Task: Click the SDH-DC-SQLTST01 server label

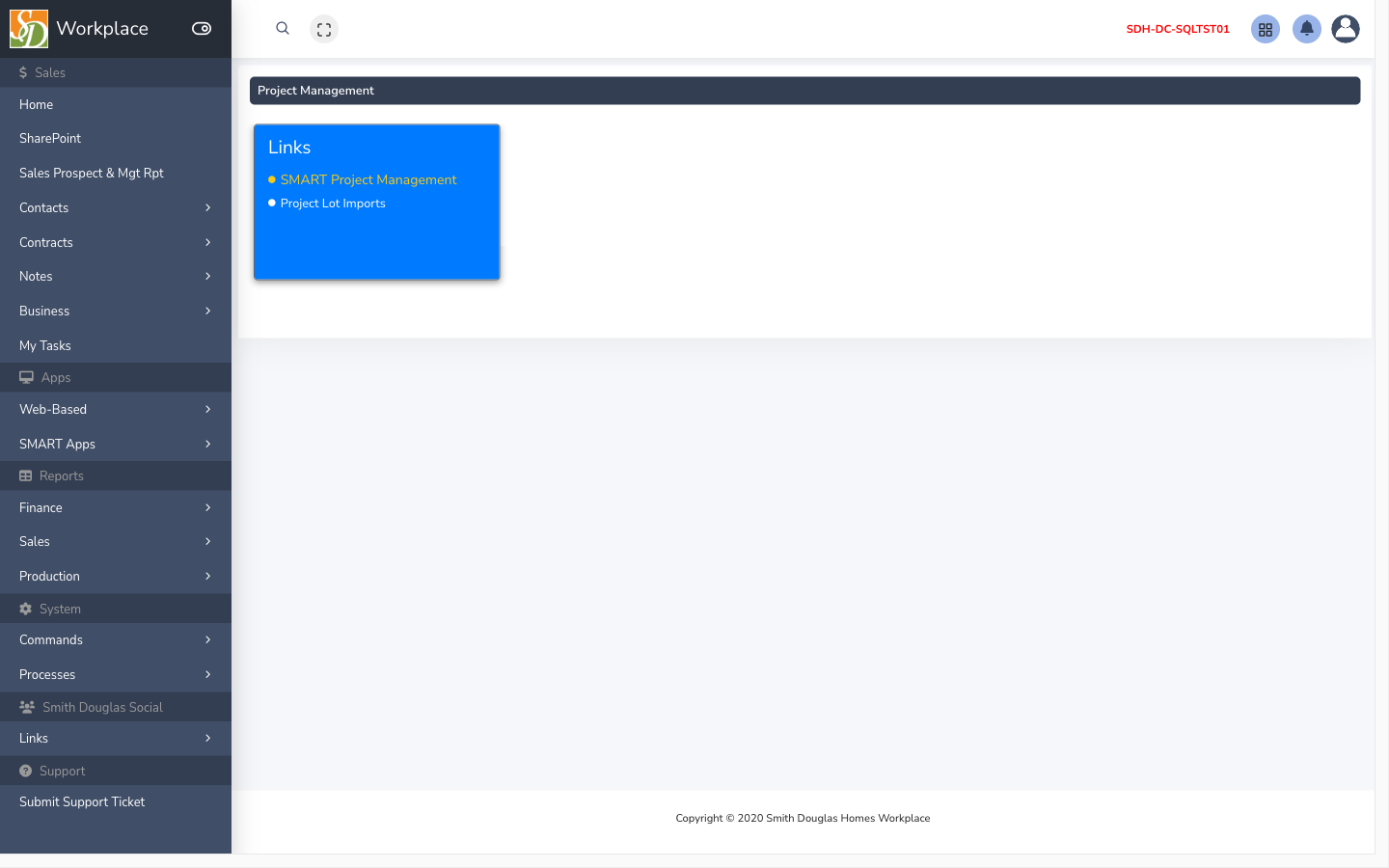Action: (x=1178, y=29)
